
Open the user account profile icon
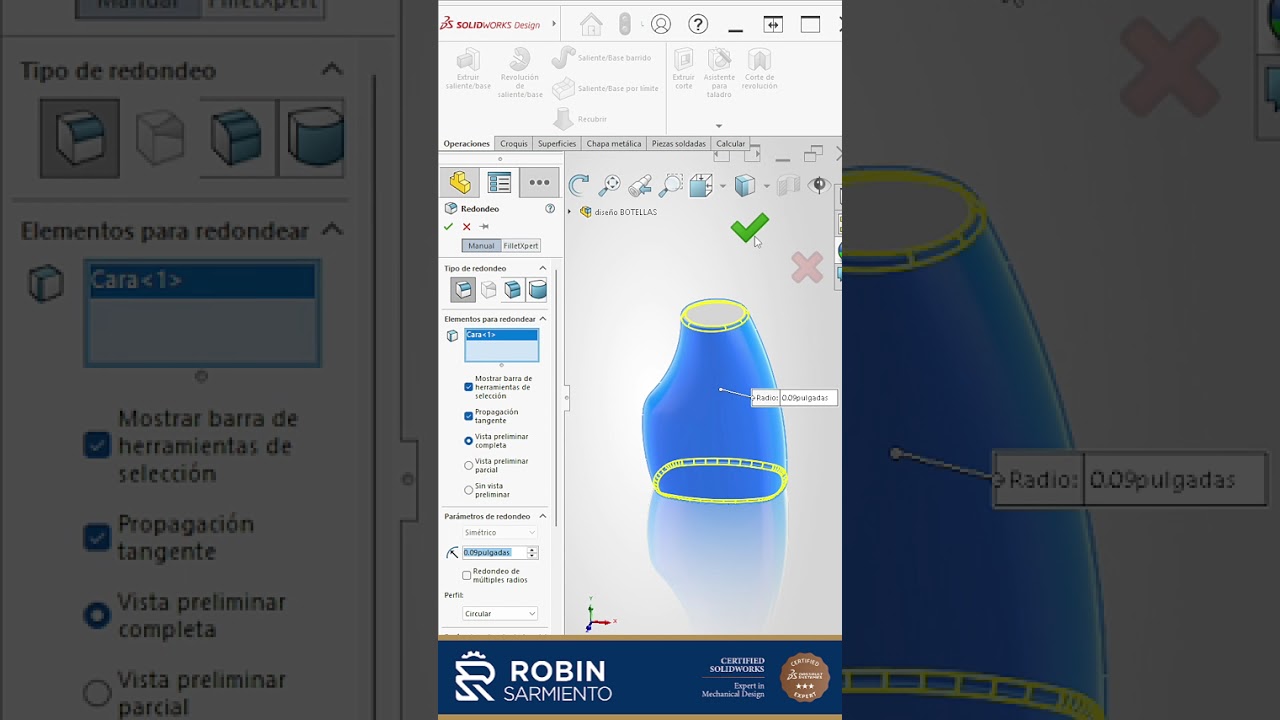[x=660, y=24]
